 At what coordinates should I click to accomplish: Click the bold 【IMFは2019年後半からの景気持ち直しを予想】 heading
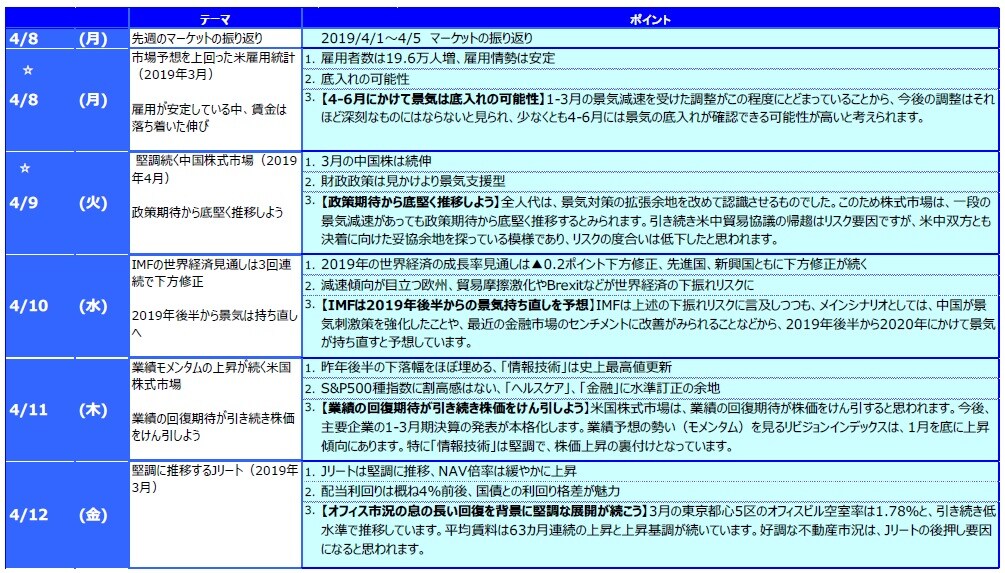click(x=456, y=302)
